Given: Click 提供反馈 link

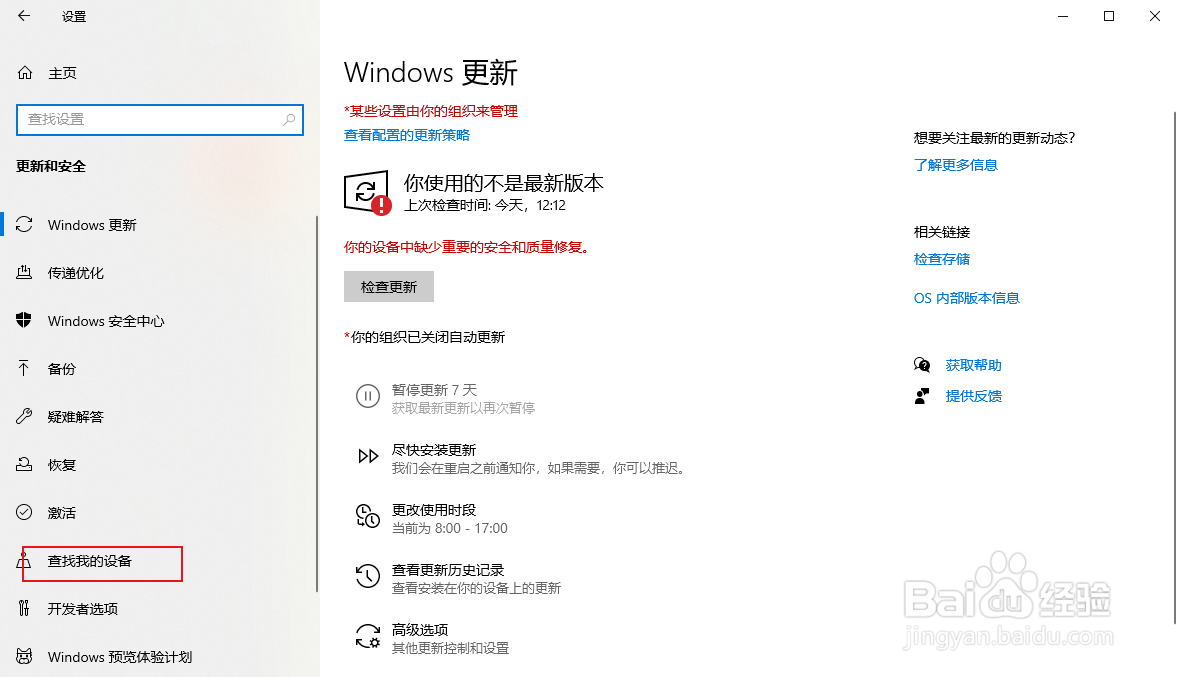Looking at the screenshot, I should [x=973, y=396].
